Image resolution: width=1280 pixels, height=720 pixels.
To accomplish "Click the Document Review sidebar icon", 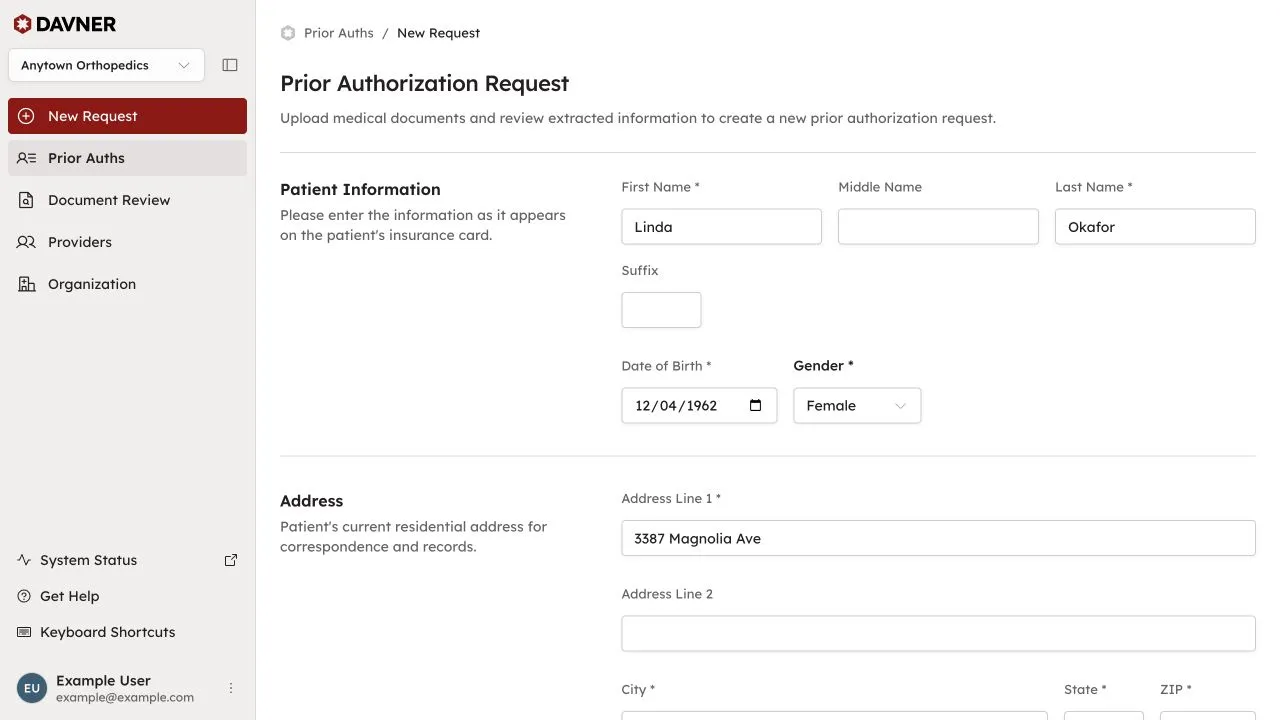I will 27,200.
